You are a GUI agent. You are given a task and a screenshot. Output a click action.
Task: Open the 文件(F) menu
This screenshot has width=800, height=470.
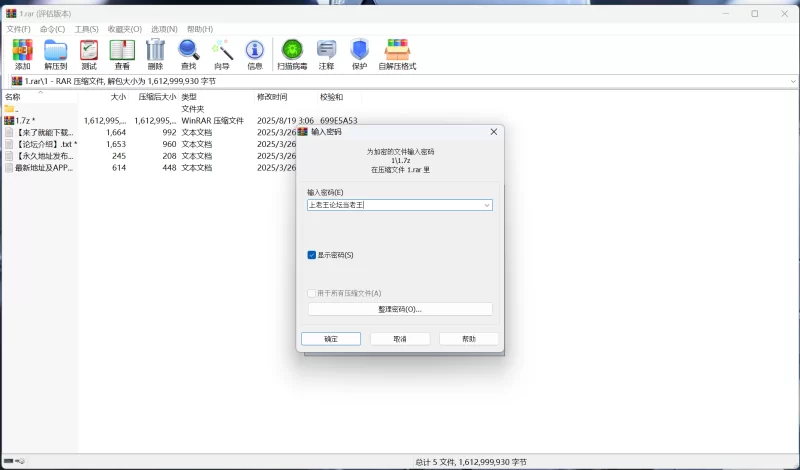click(x=18, y=29)
